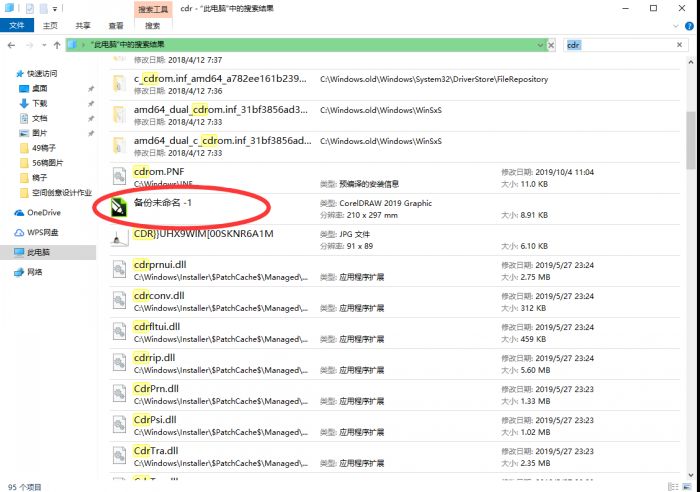
Task: Select WPS网盘 in navigation pane
Action: pyautogui.click(x=42, y=232)
